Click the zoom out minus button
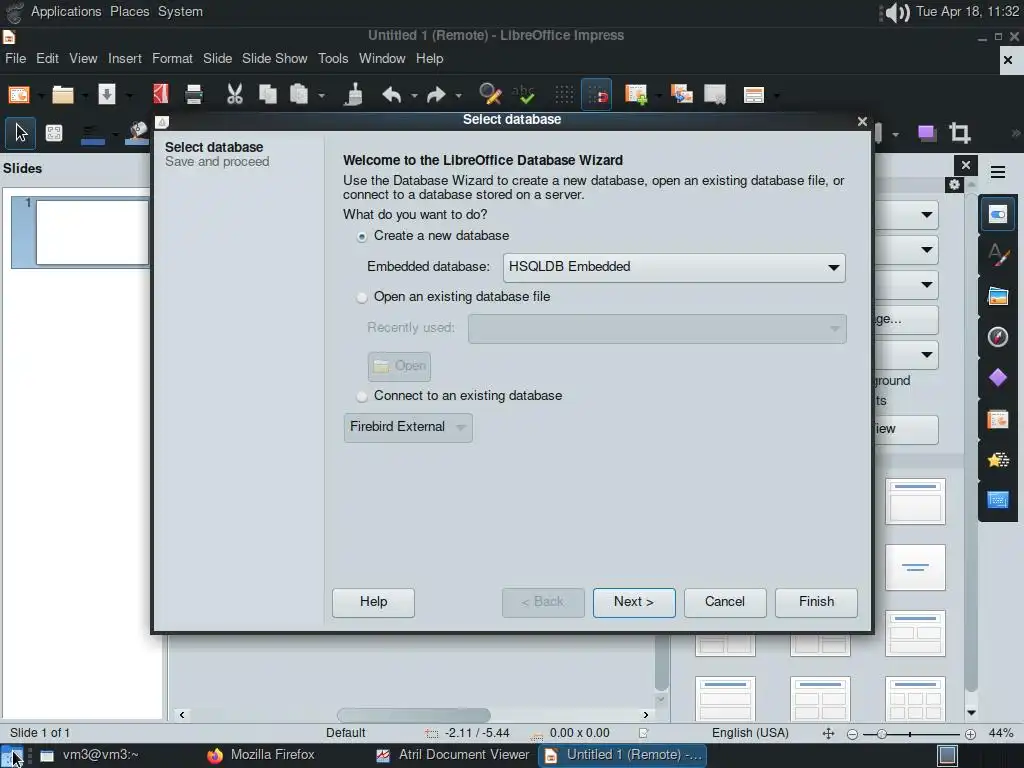The height and width of the screenshot is (768, 1024). (852, 734)
